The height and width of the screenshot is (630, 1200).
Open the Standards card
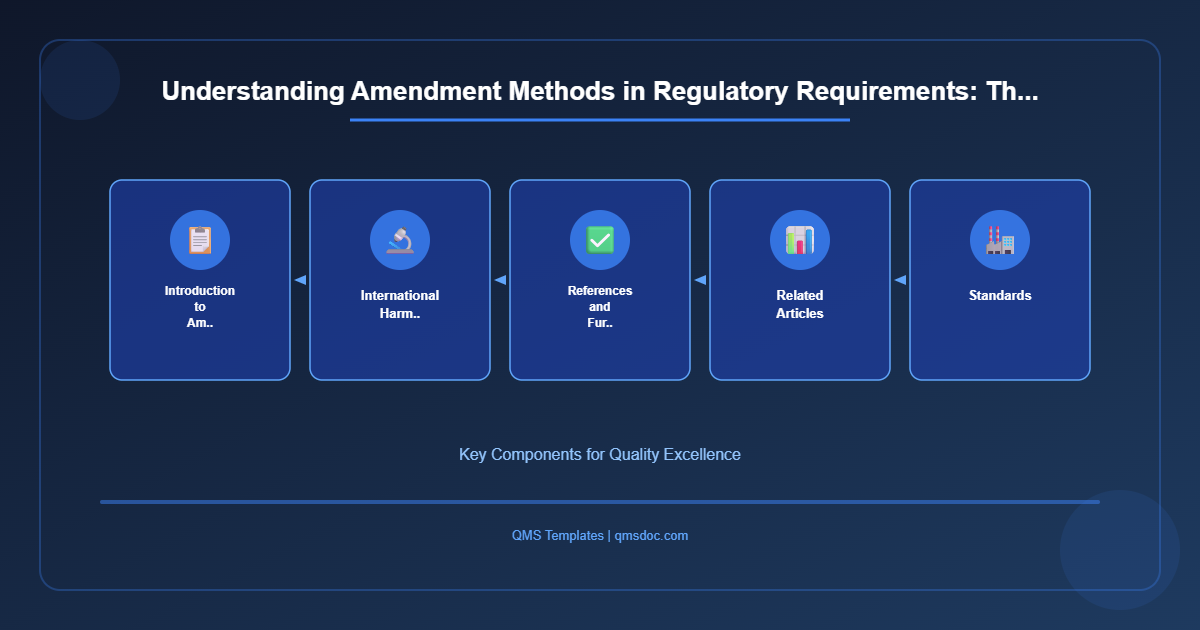[999, 280]
